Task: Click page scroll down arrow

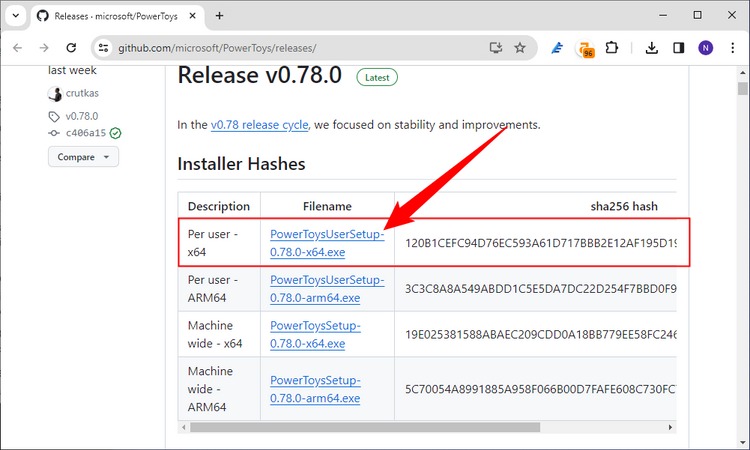Action: click(742, 442)
